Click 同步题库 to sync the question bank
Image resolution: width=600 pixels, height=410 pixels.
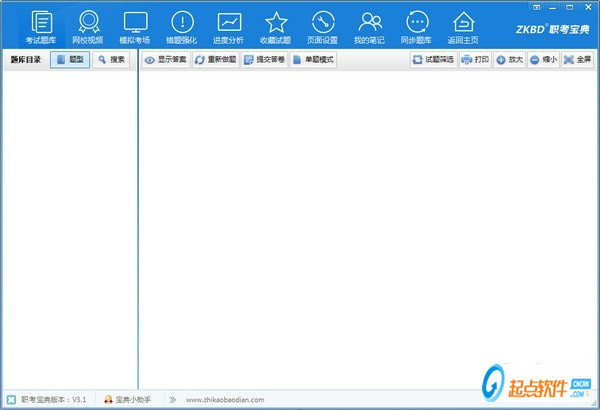[x=416, y=27]
